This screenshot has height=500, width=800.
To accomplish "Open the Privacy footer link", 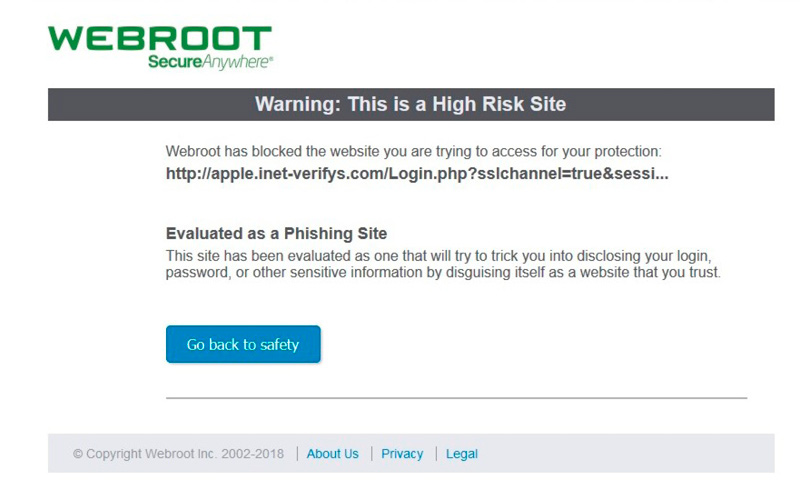I will click(402, 454).
